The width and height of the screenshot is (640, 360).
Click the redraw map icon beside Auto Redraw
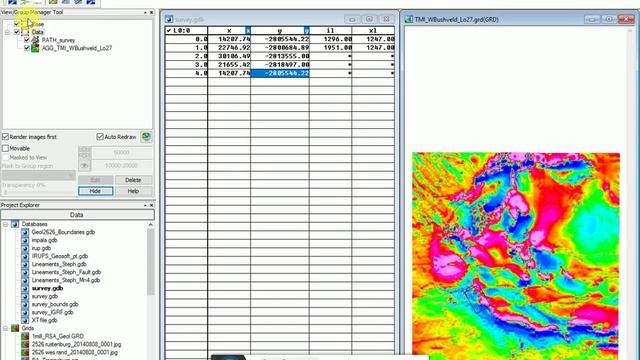pos(146,137)
